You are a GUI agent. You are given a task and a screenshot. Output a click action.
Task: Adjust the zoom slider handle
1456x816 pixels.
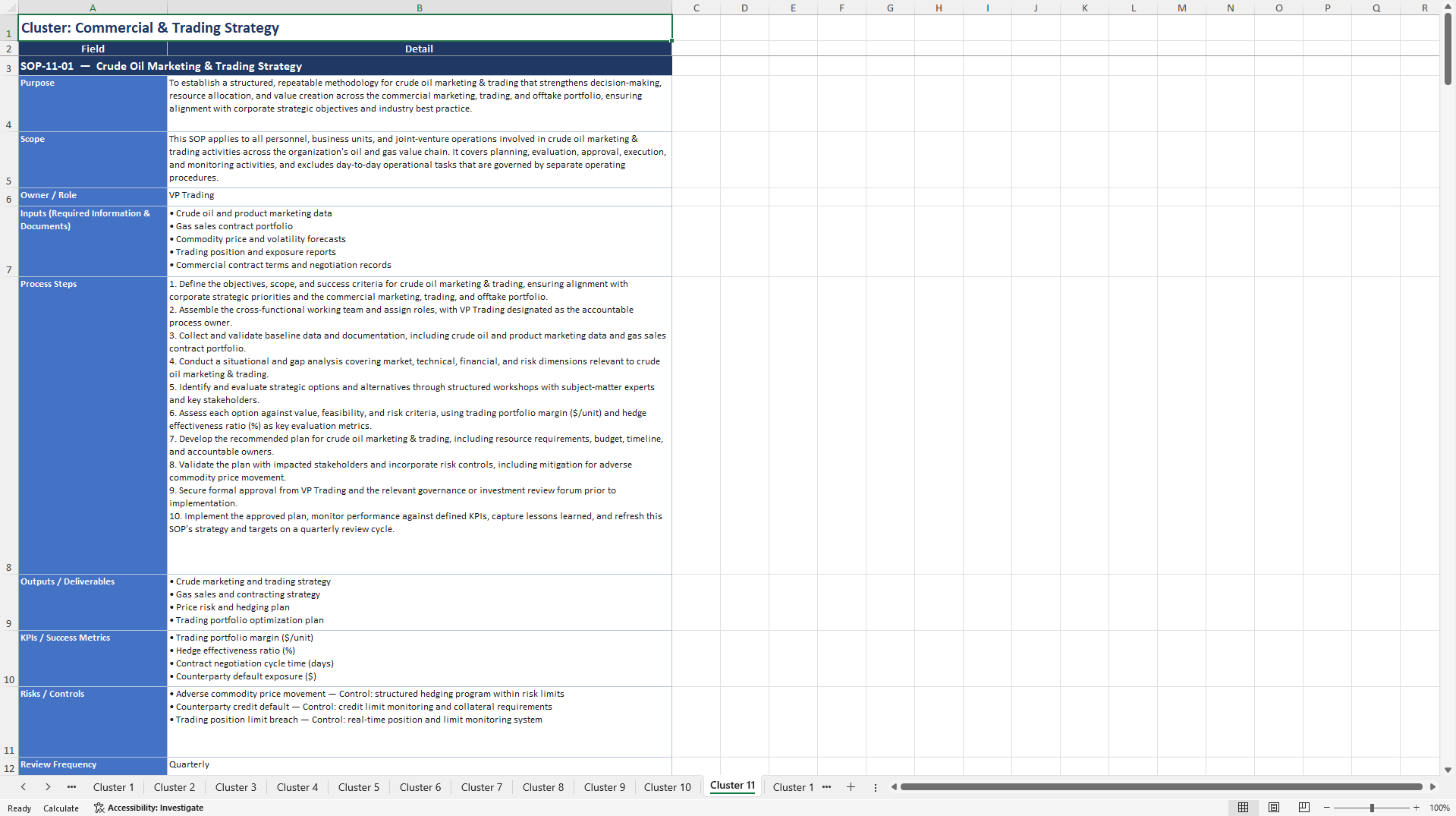click(x=1372, y=808)
